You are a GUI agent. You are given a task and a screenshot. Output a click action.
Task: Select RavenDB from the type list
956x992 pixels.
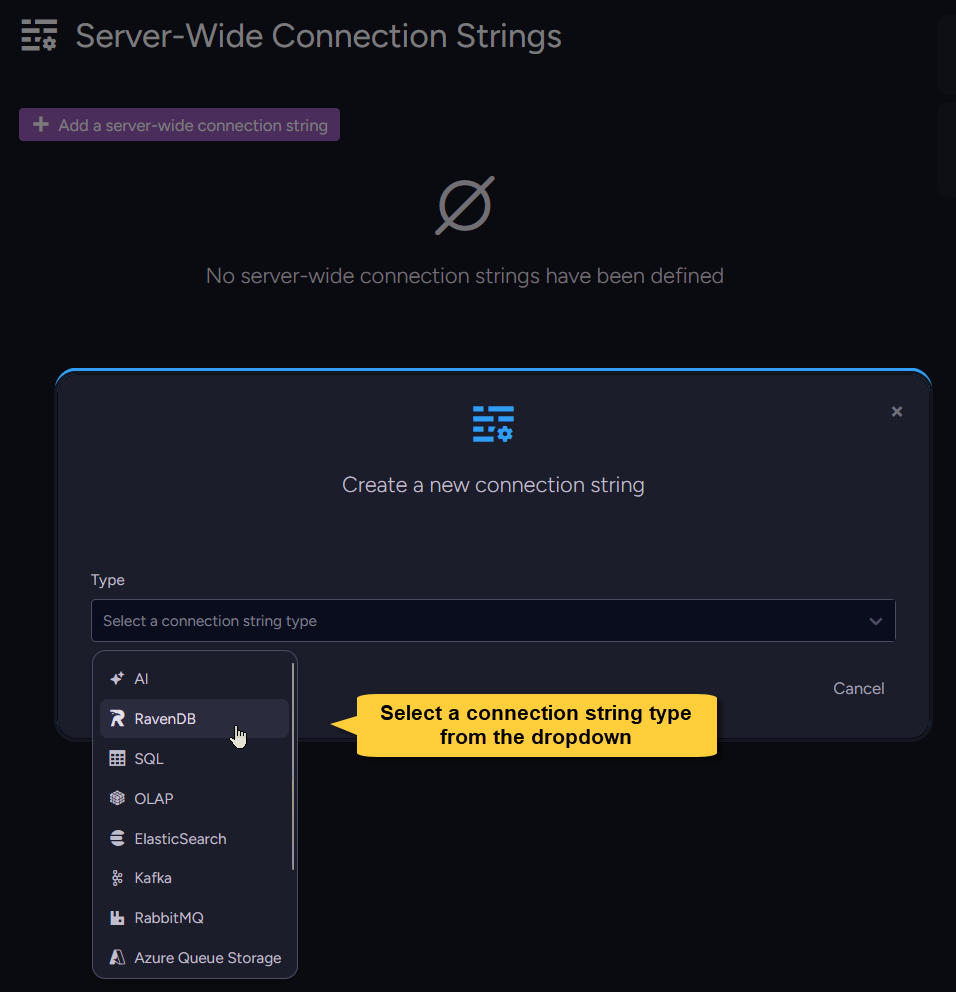click(x=194, y=719)
